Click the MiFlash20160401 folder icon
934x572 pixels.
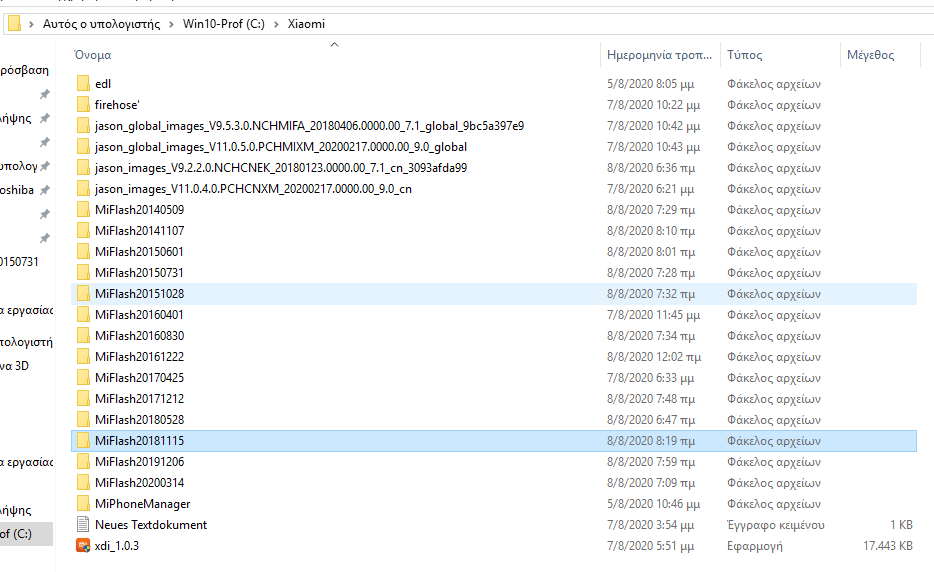coord(83,315)
